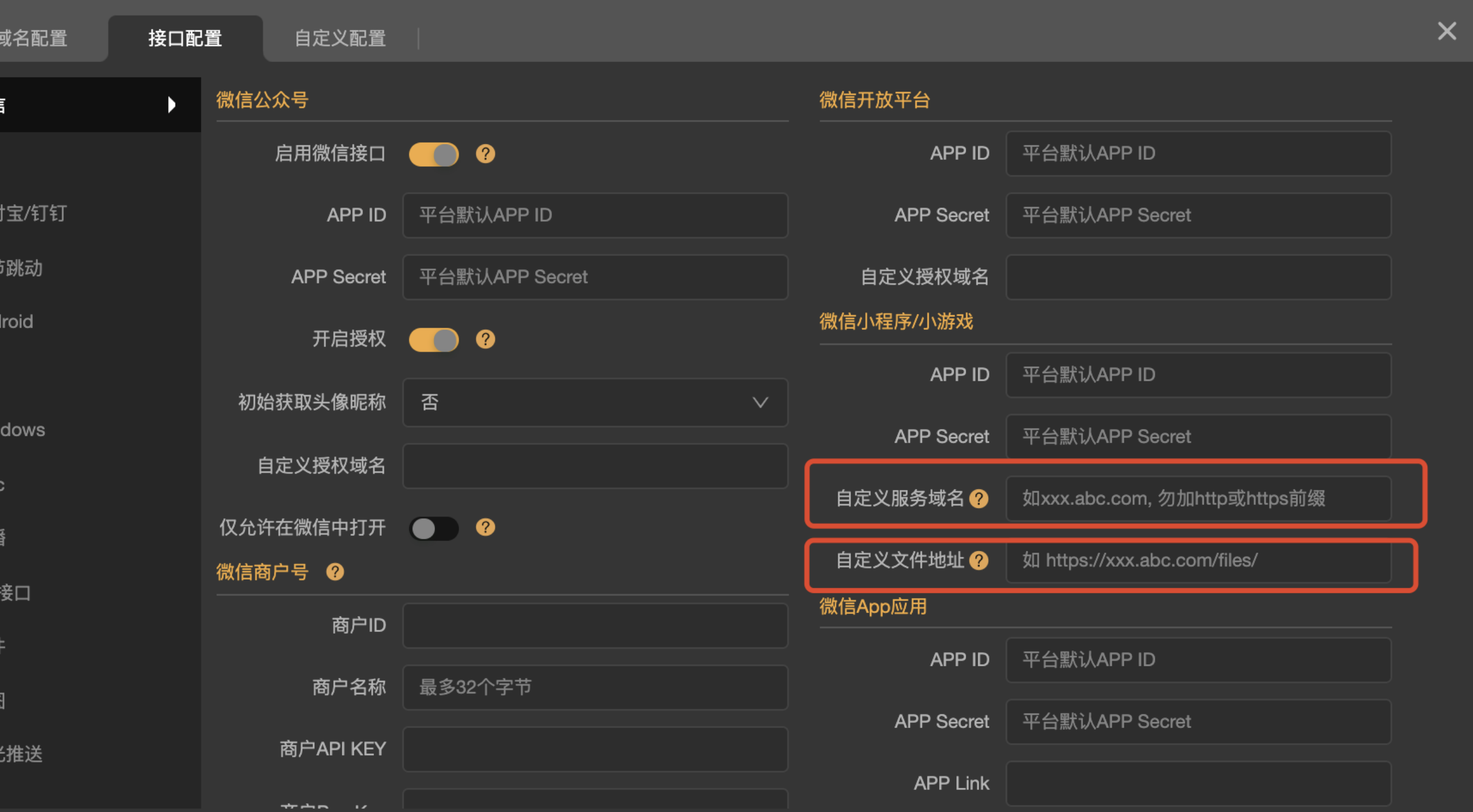Switch to the 自定义配置 tab

[x=339, y=38]
